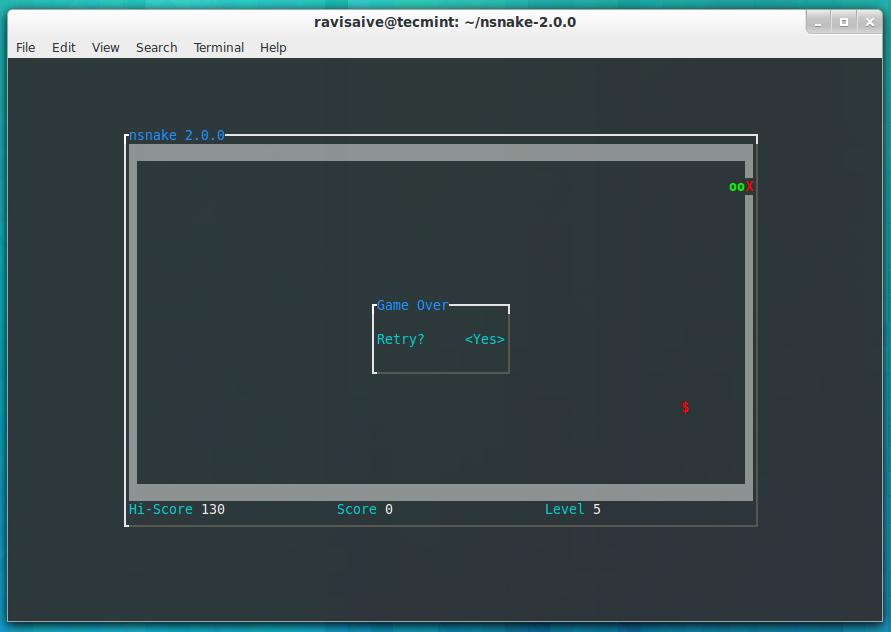Open the Help menu
The image size is (891, 632).
pyautogui.click(x=273, y=47)
